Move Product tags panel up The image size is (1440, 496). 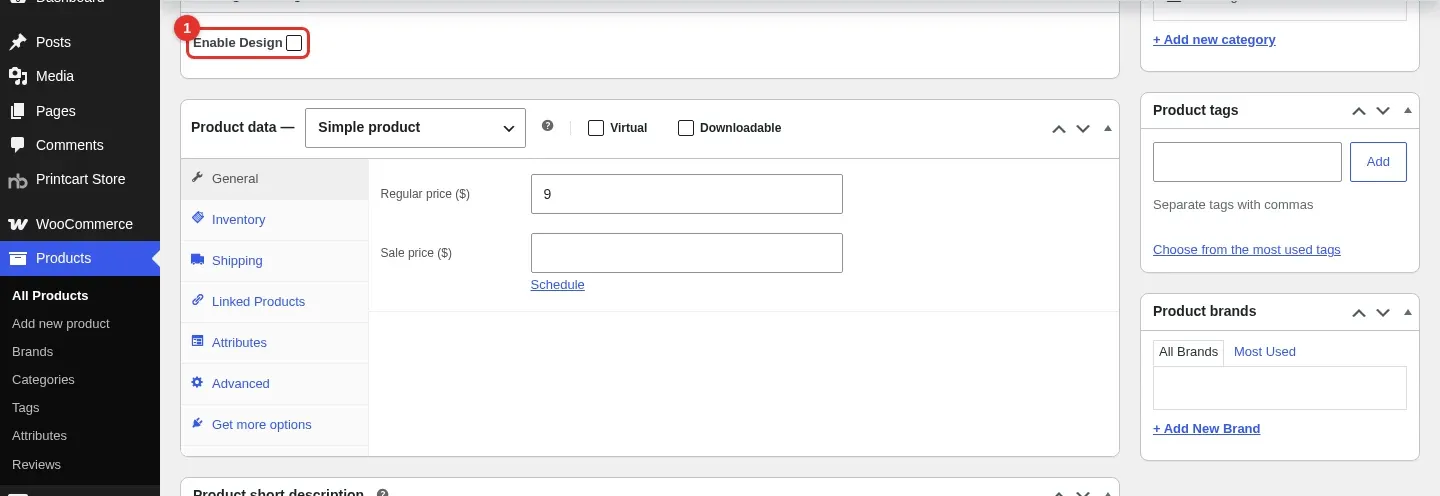[x=1359, y=111]
